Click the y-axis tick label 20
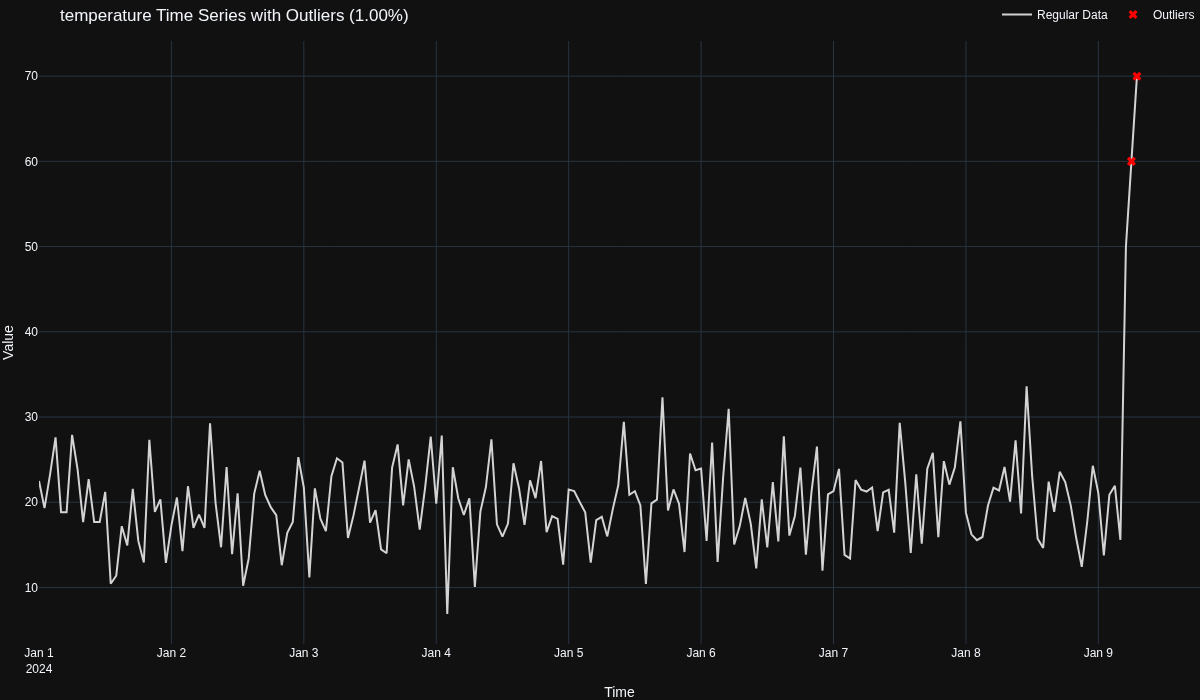 click(x=31, y=502)
